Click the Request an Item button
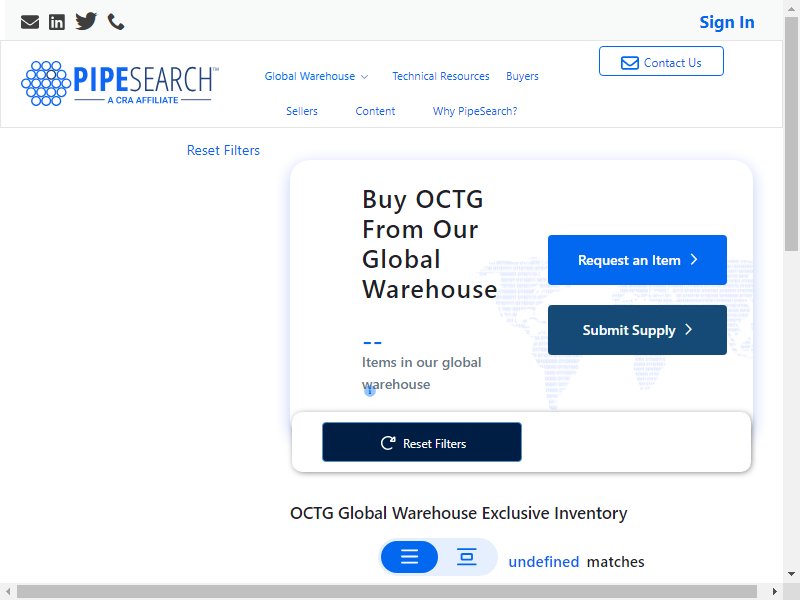The image size is (800, 600). 637,260
